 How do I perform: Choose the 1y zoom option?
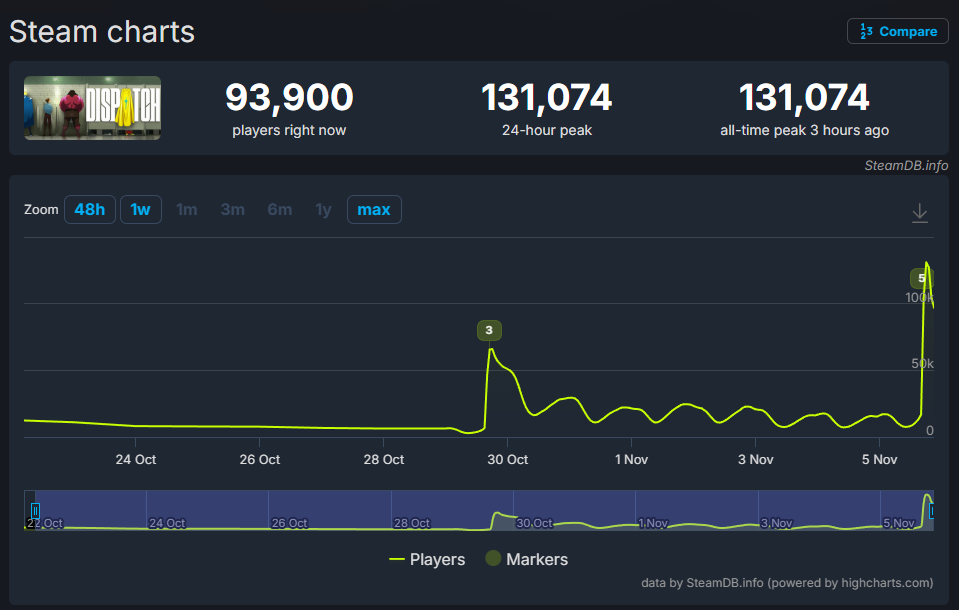pos(323,210)
